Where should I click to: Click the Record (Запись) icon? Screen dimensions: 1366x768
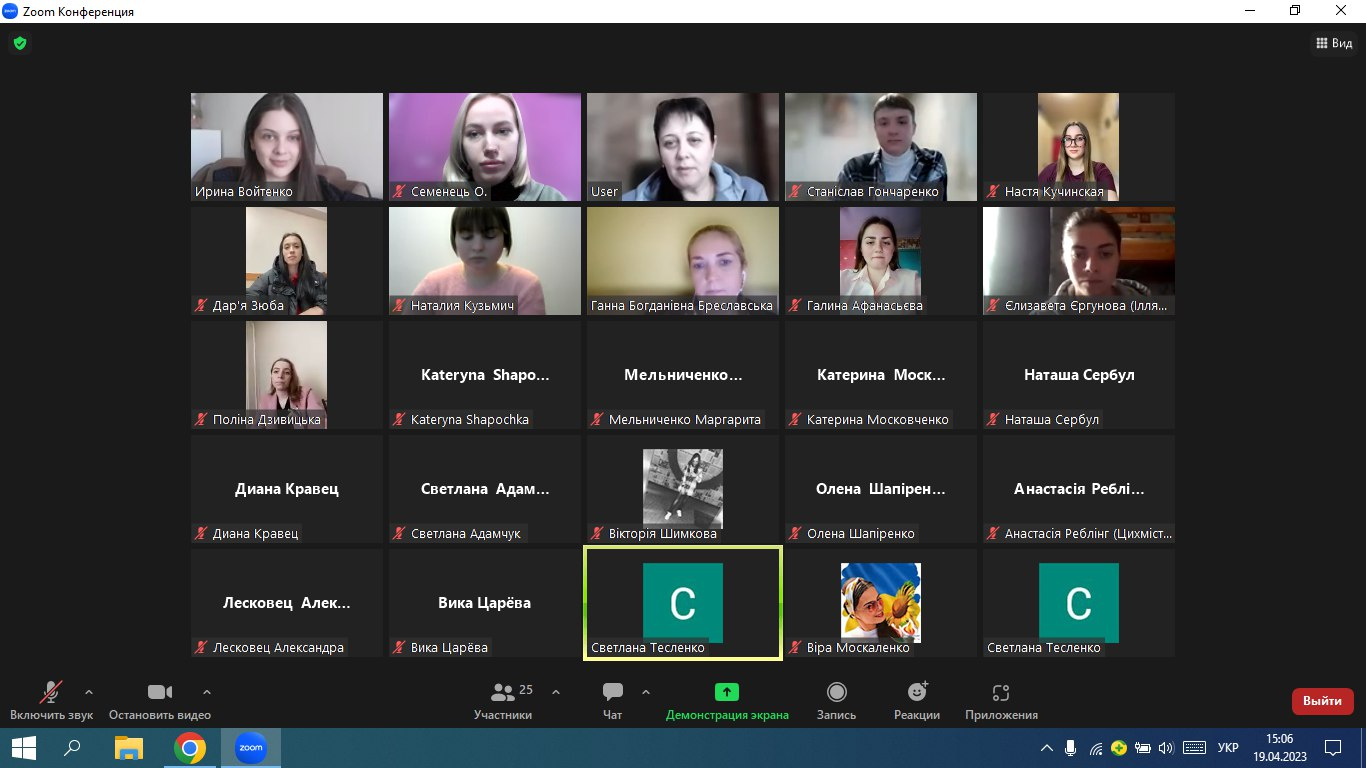coord(836,693)
